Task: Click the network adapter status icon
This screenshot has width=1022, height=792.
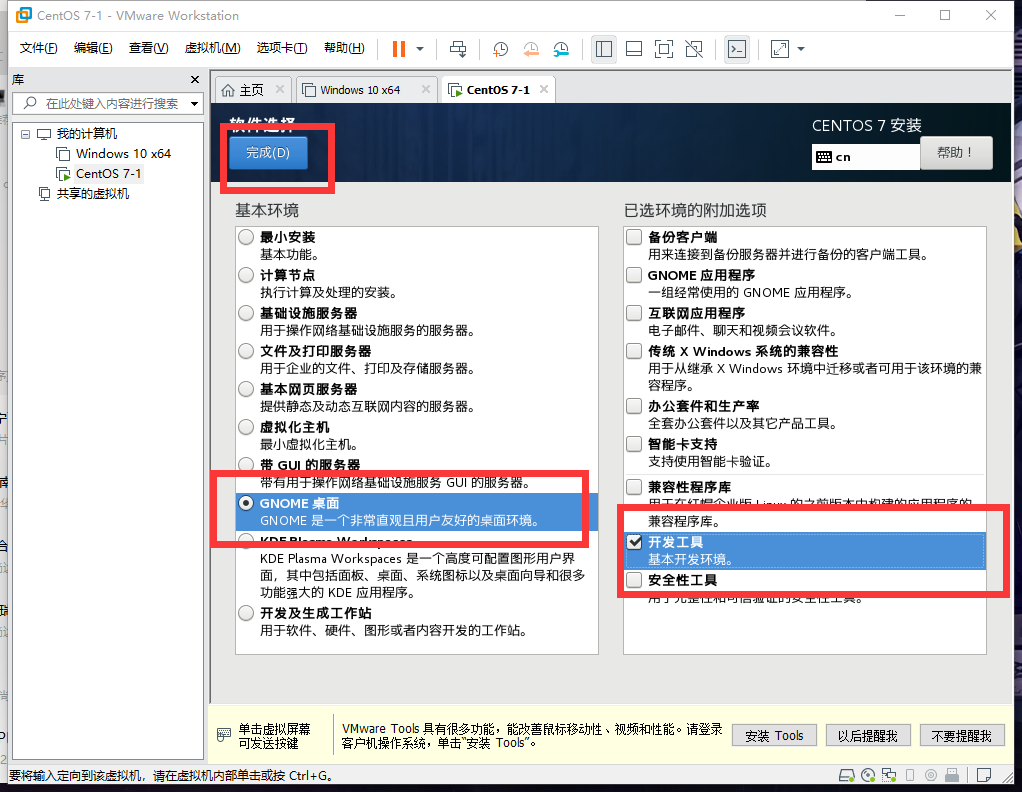Action: [x=889, y=775]
